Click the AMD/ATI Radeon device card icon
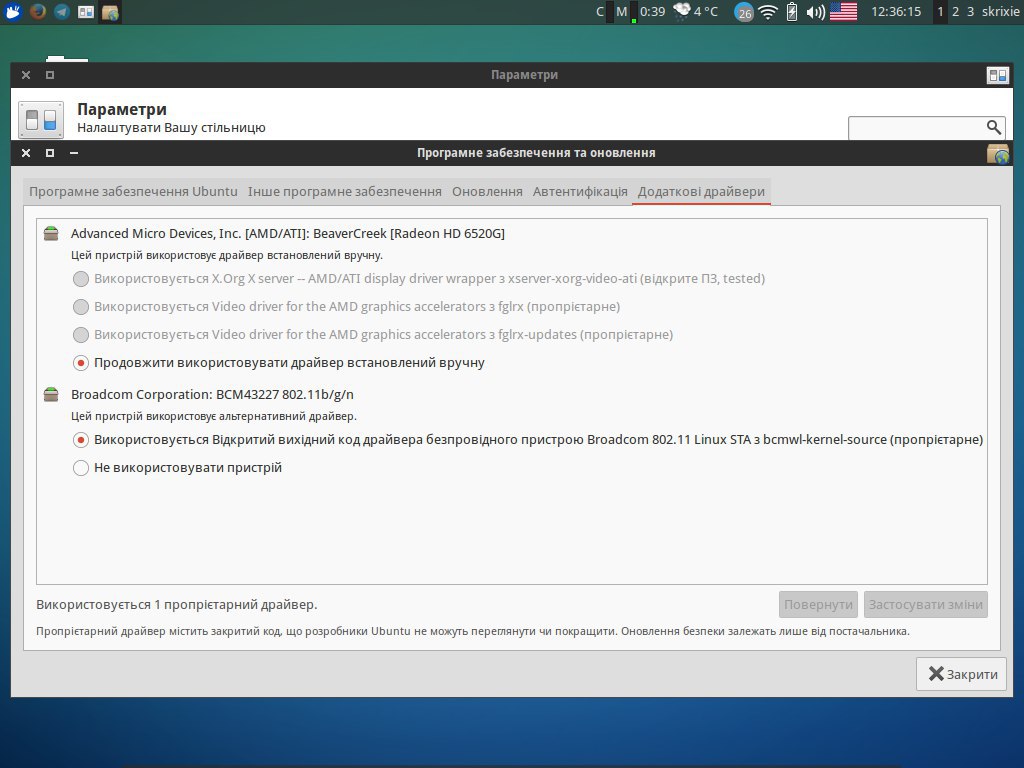Image resolution: width=1024 pixels, height=768 pixels. point(51,233)
